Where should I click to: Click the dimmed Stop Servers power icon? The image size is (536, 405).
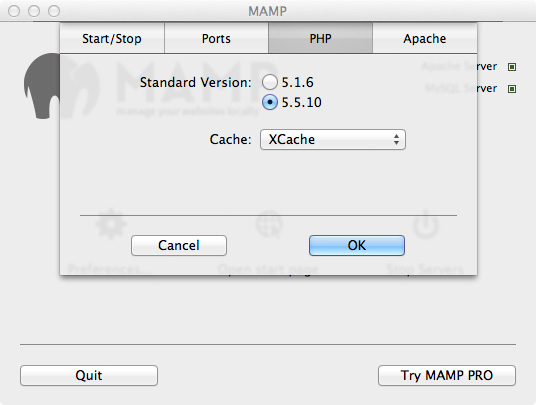(426, 224)
